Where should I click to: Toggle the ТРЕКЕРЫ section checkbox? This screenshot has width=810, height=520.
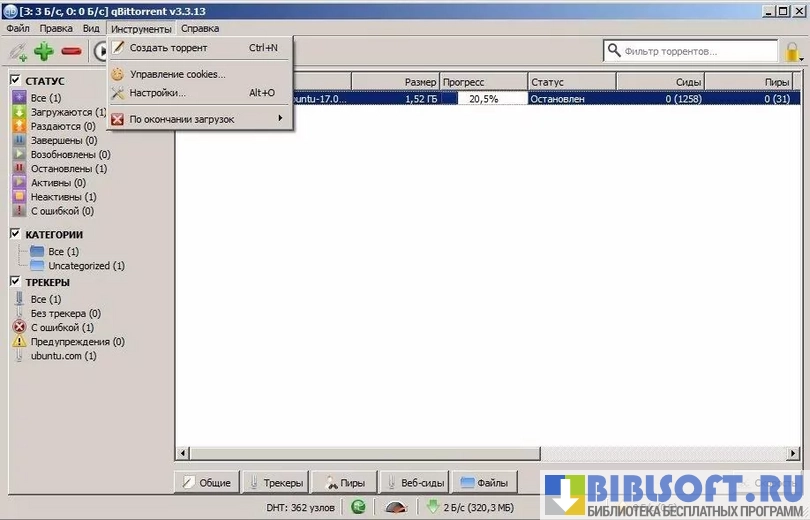[x=16, y=282]
